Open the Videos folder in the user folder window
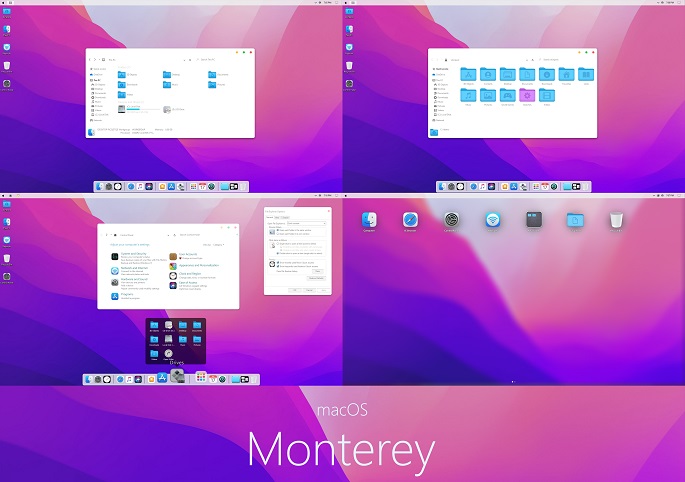This screenshot has height=482, width=685. click(547, 95)
